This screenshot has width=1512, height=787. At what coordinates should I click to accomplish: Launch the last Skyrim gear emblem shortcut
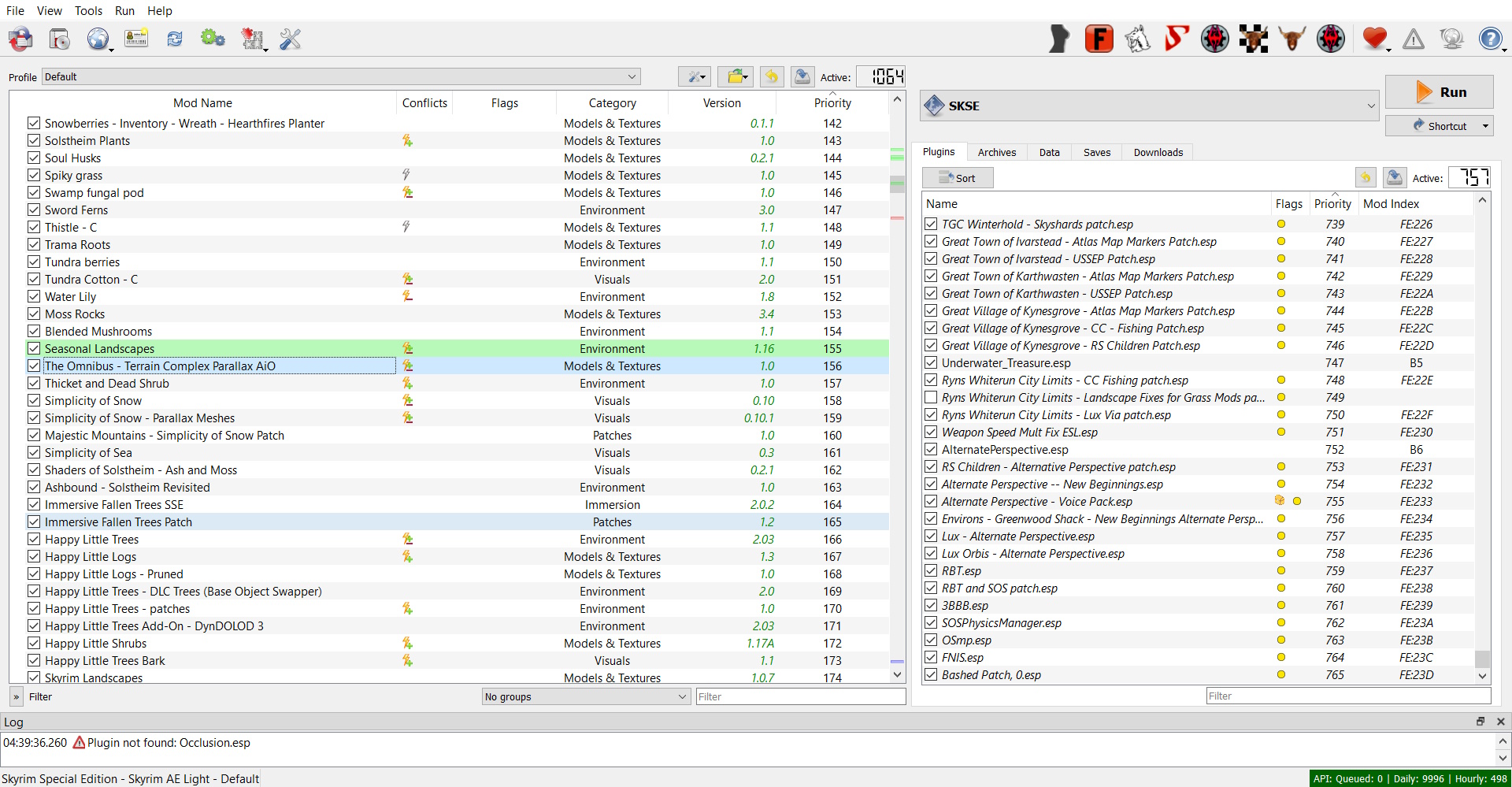pyautogui.click(x=1331, y=39)
